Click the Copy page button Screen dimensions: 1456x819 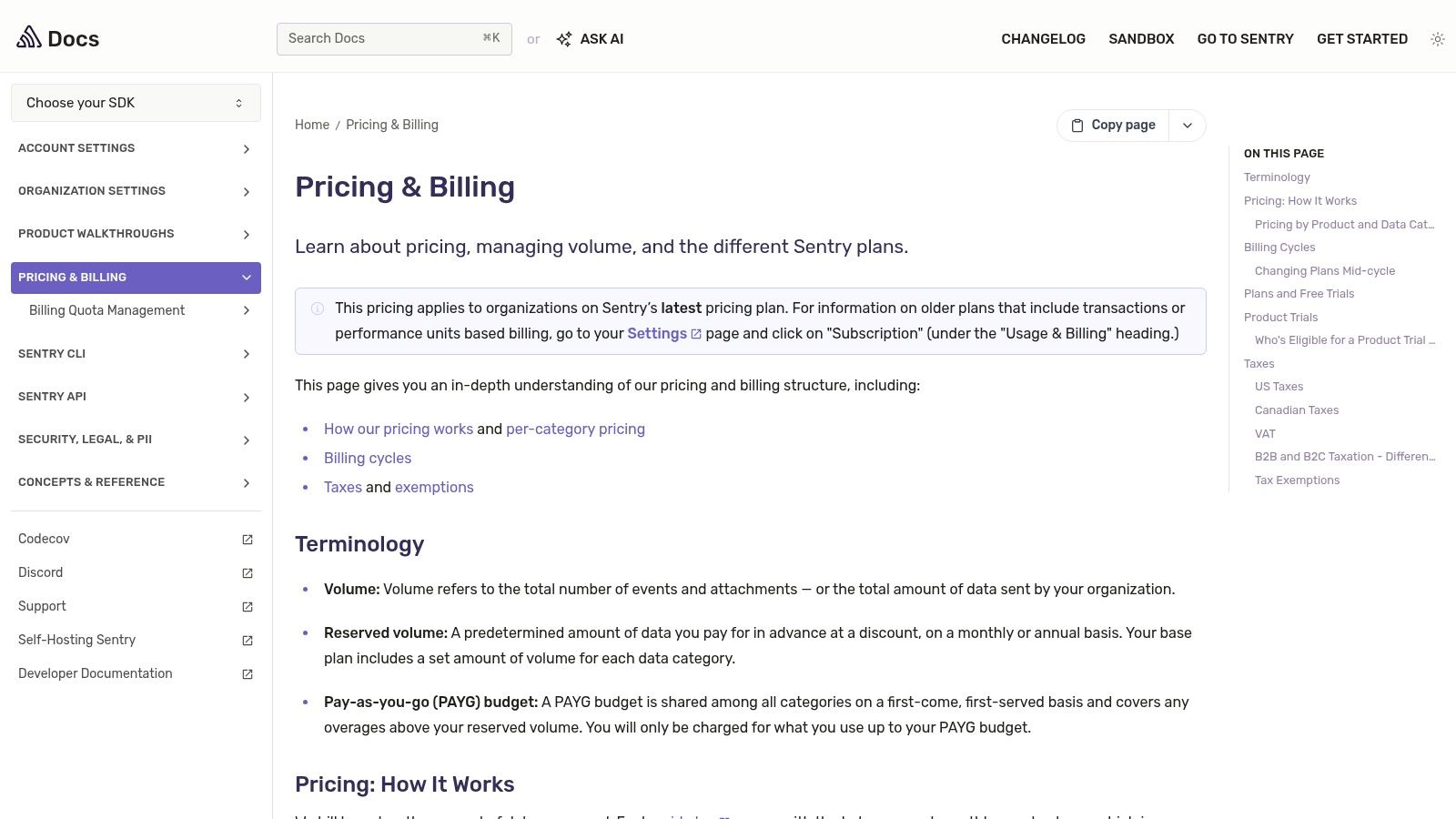1113,126
